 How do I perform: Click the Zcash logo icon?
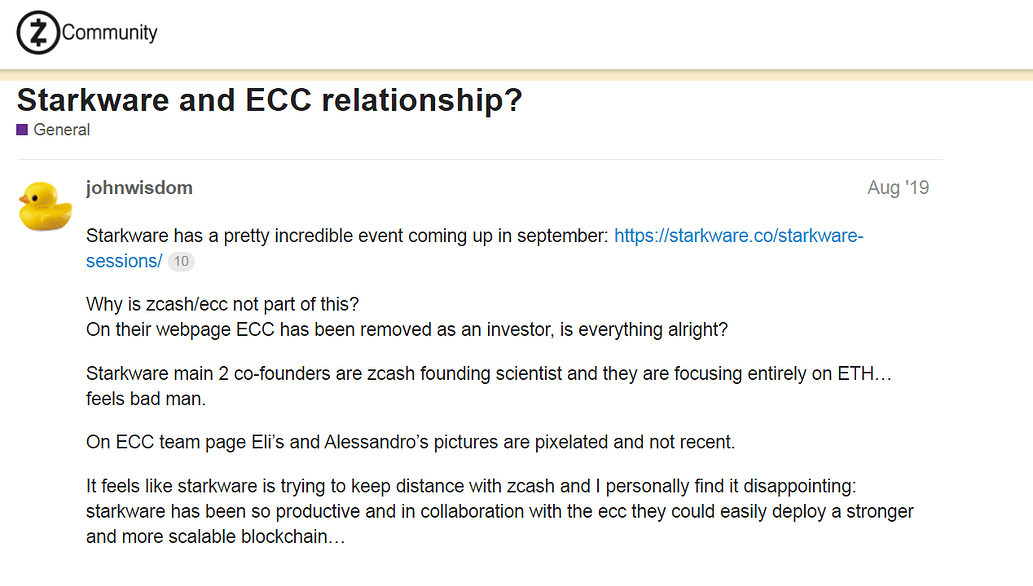[38, 33]
